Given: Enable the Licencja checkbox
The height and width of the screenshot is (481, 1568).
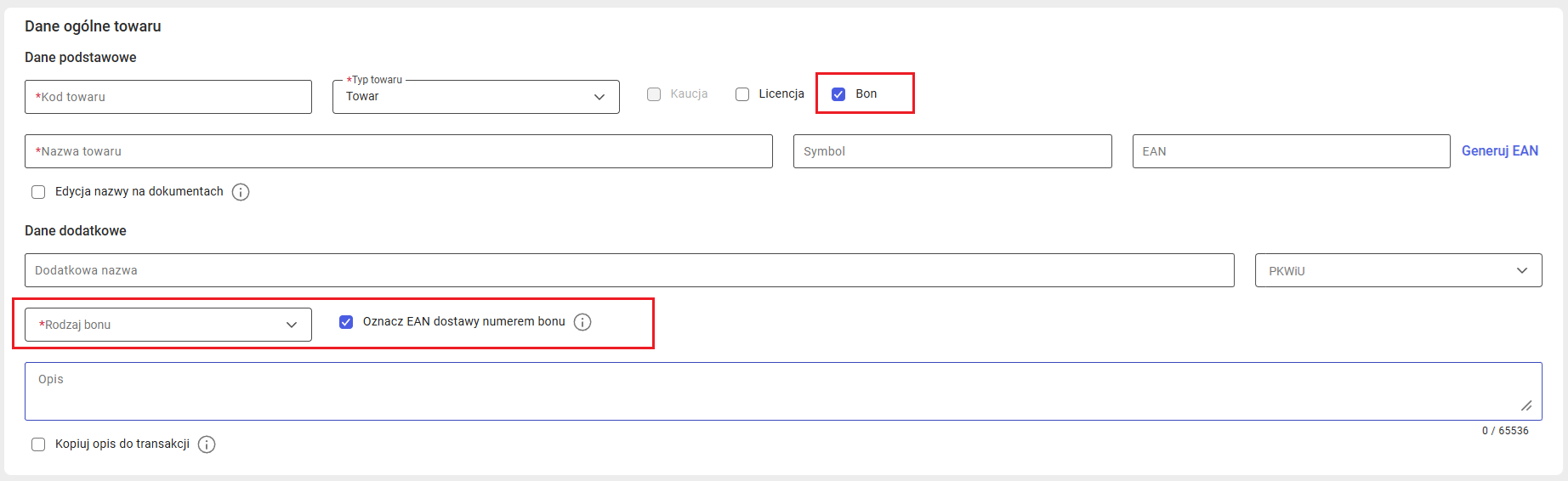Looking at the screenshot, I should pyautogui.click(x=742, y=94).
